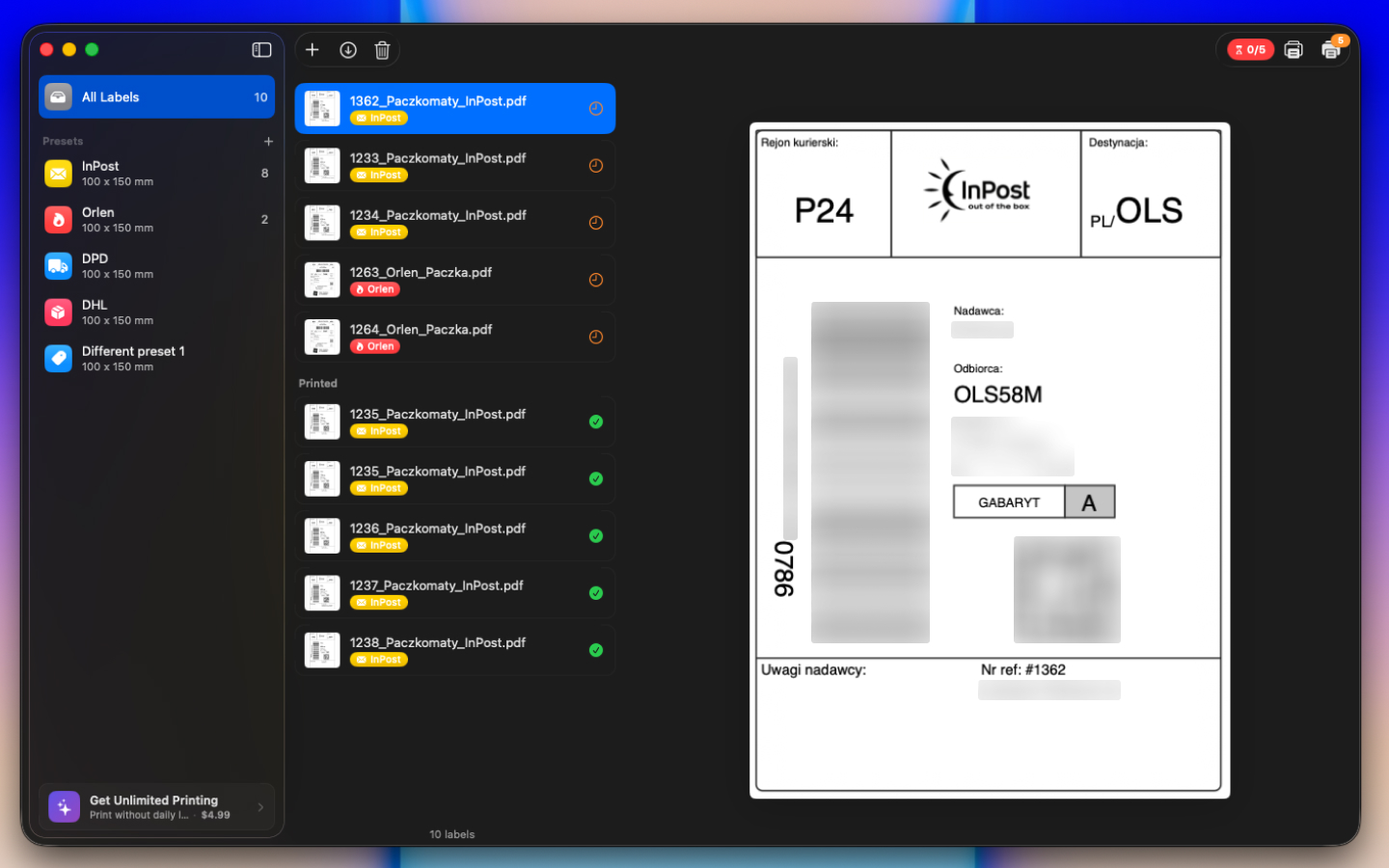Select 1236_Paczkomaty_InPost.pdf label
1389x868 pixels.
pos(454,536)
